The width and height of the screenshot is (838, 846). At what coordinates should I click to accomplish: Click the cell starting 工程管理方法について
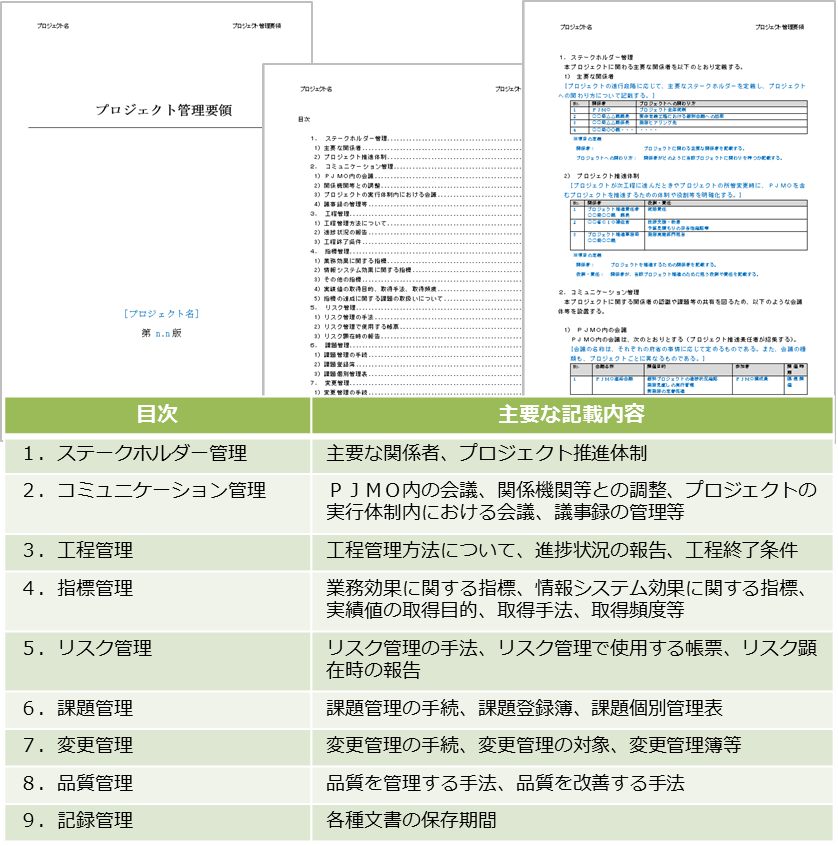[572, 552]
